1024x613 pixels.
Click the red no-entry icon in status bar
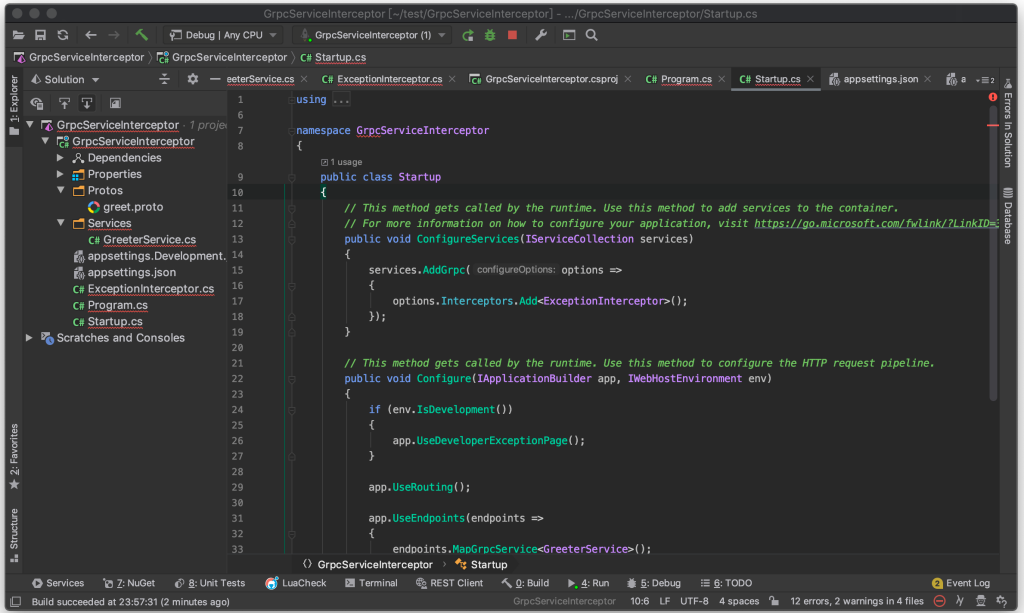click(x=939, y=601)
